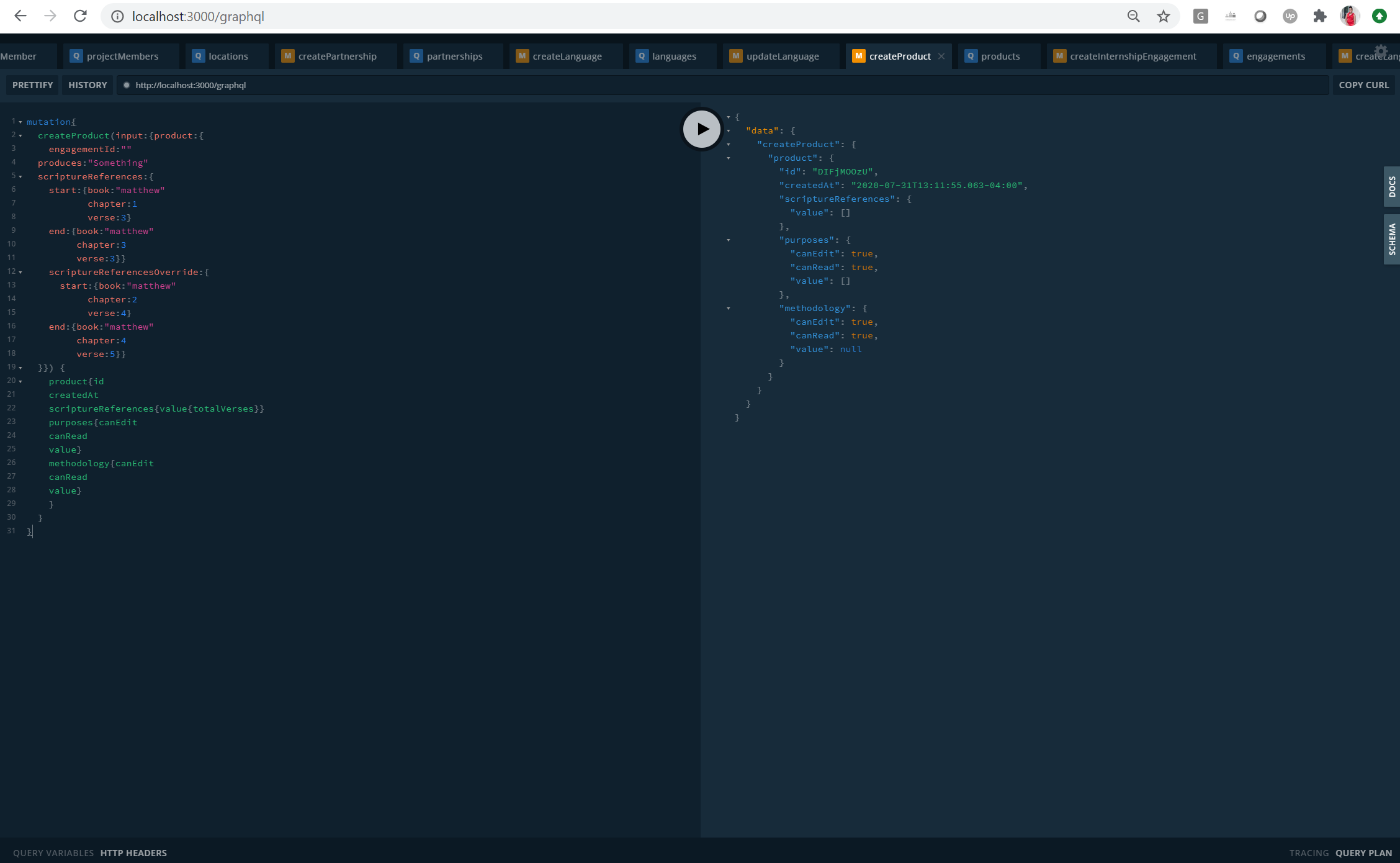Click the createdAt timestamp value
The image size is (1400, 863).
pos(936,186)
